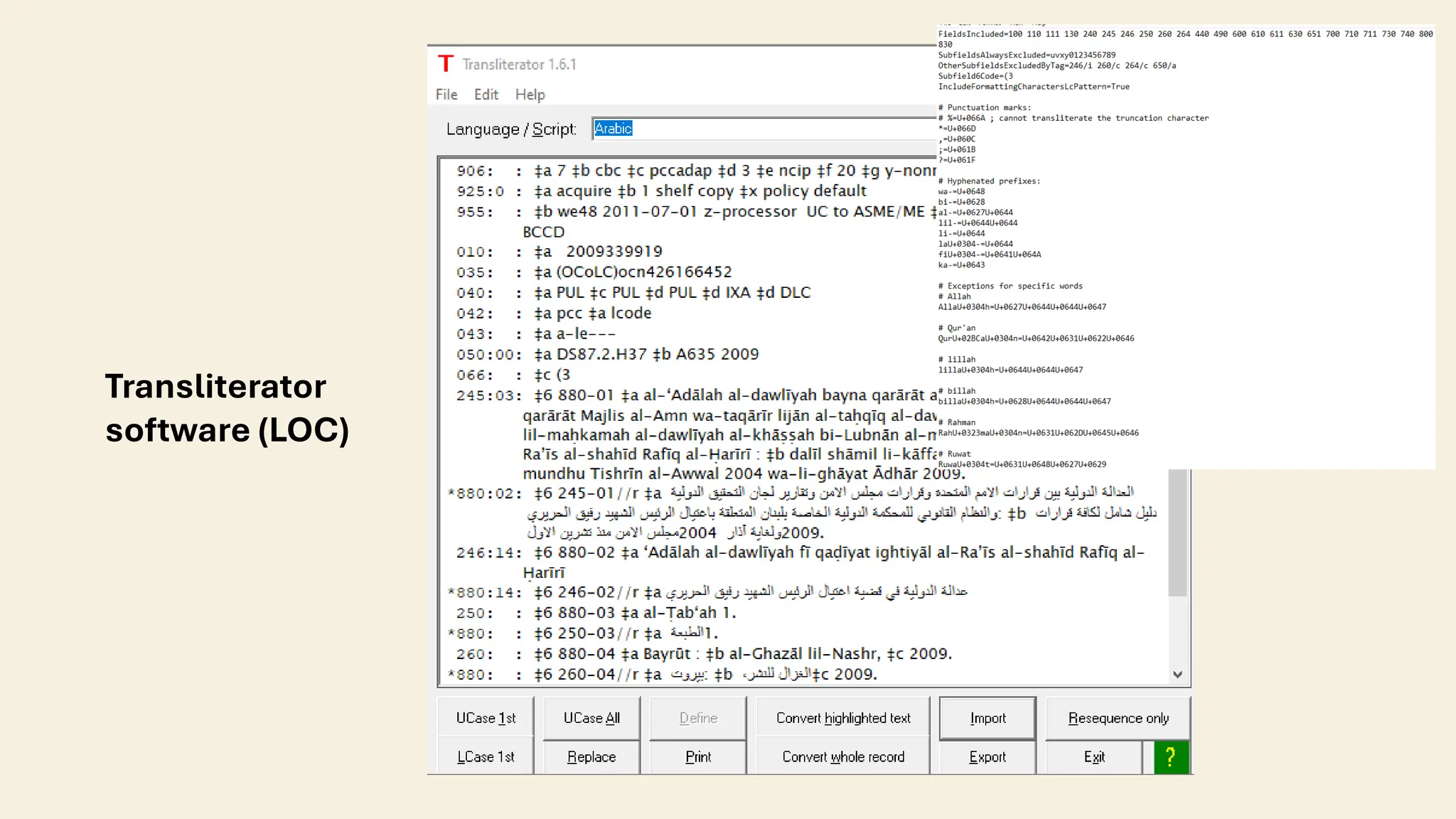
Task: Click the LCase 1st button
Action: click(486, 757)
